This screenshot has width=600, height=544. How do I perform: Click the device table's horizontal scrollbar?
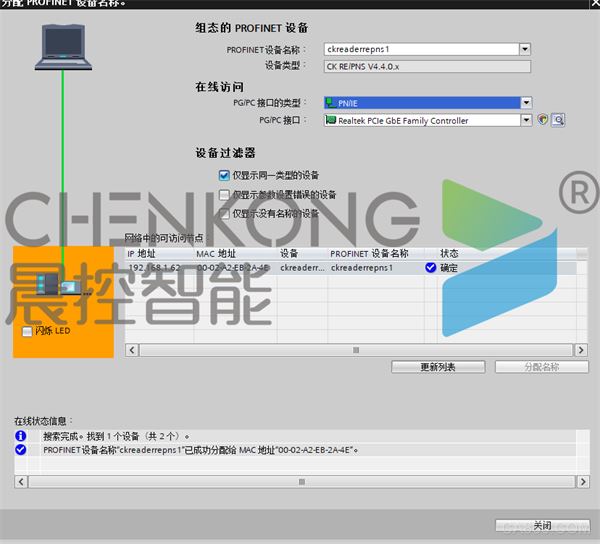(354, 350)
